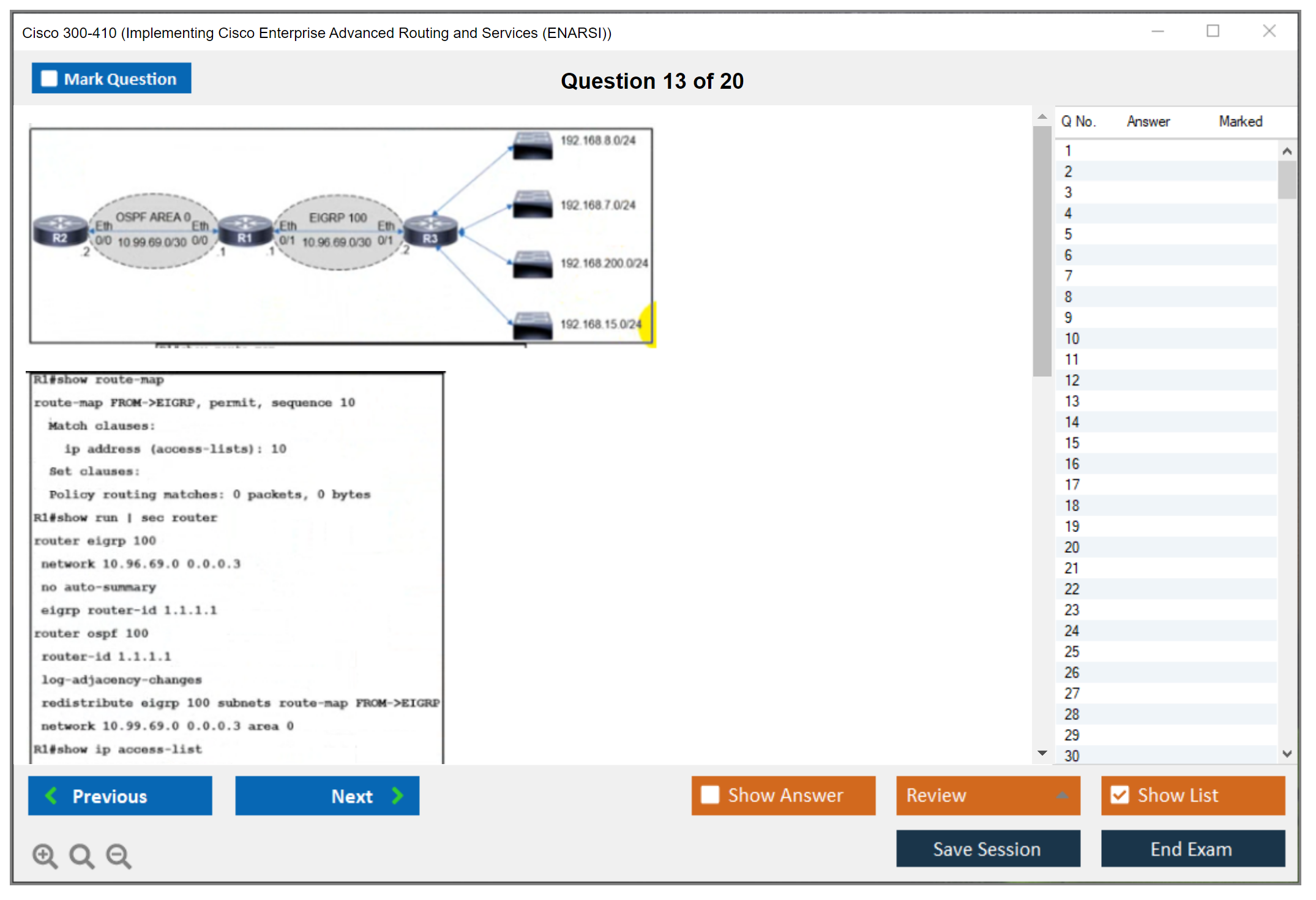Screen dimensions: 1316x900
Task: Open the Review dropdown menu
Action: point(988,795)
